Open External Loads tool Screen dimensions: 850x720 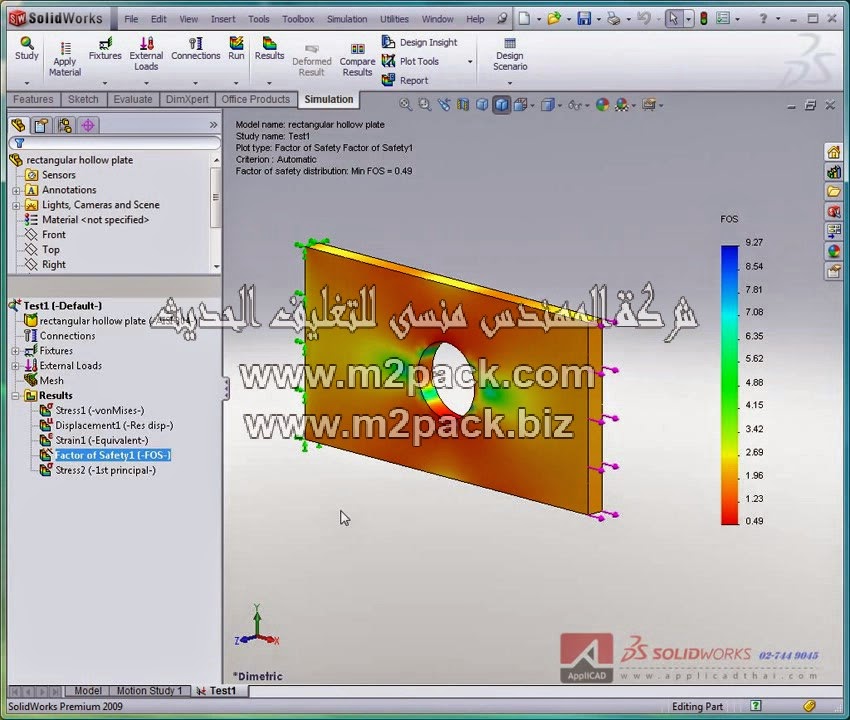point(146,54)
